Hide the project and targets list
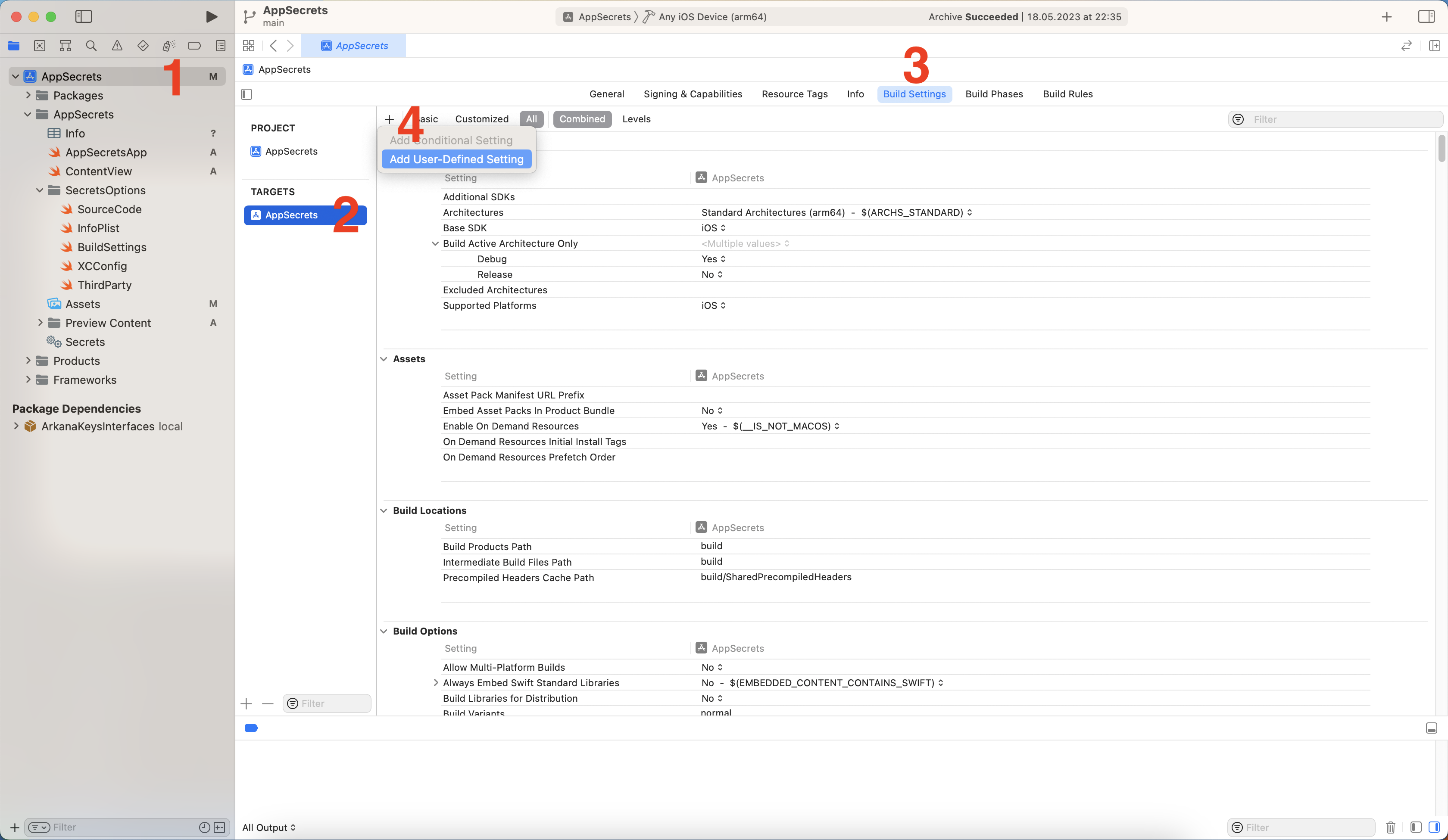The image size is (1448, 840). click(x=247, y=94)
